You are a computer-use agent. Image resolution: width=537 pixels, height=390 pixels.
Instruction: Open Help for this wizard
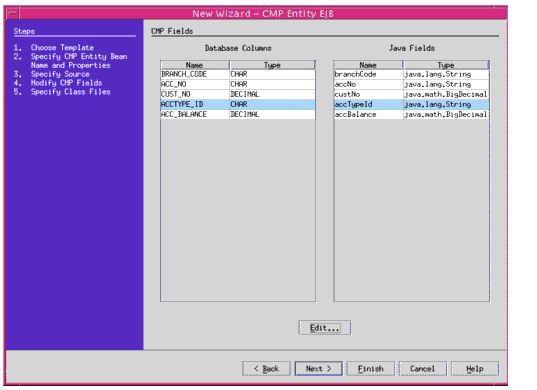pos(475,368)
